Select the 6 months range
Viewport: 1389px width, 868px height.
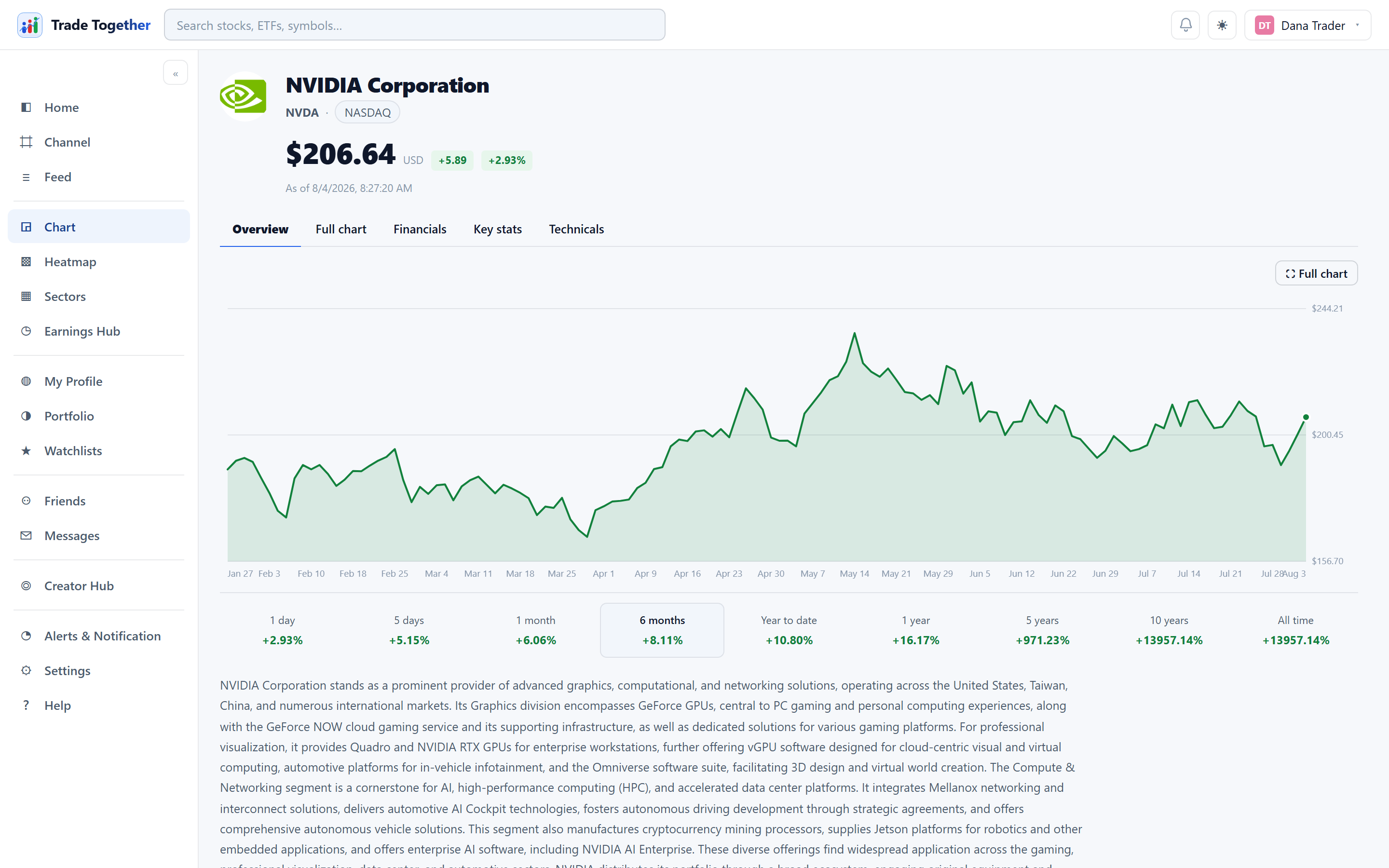pos(662,630)
